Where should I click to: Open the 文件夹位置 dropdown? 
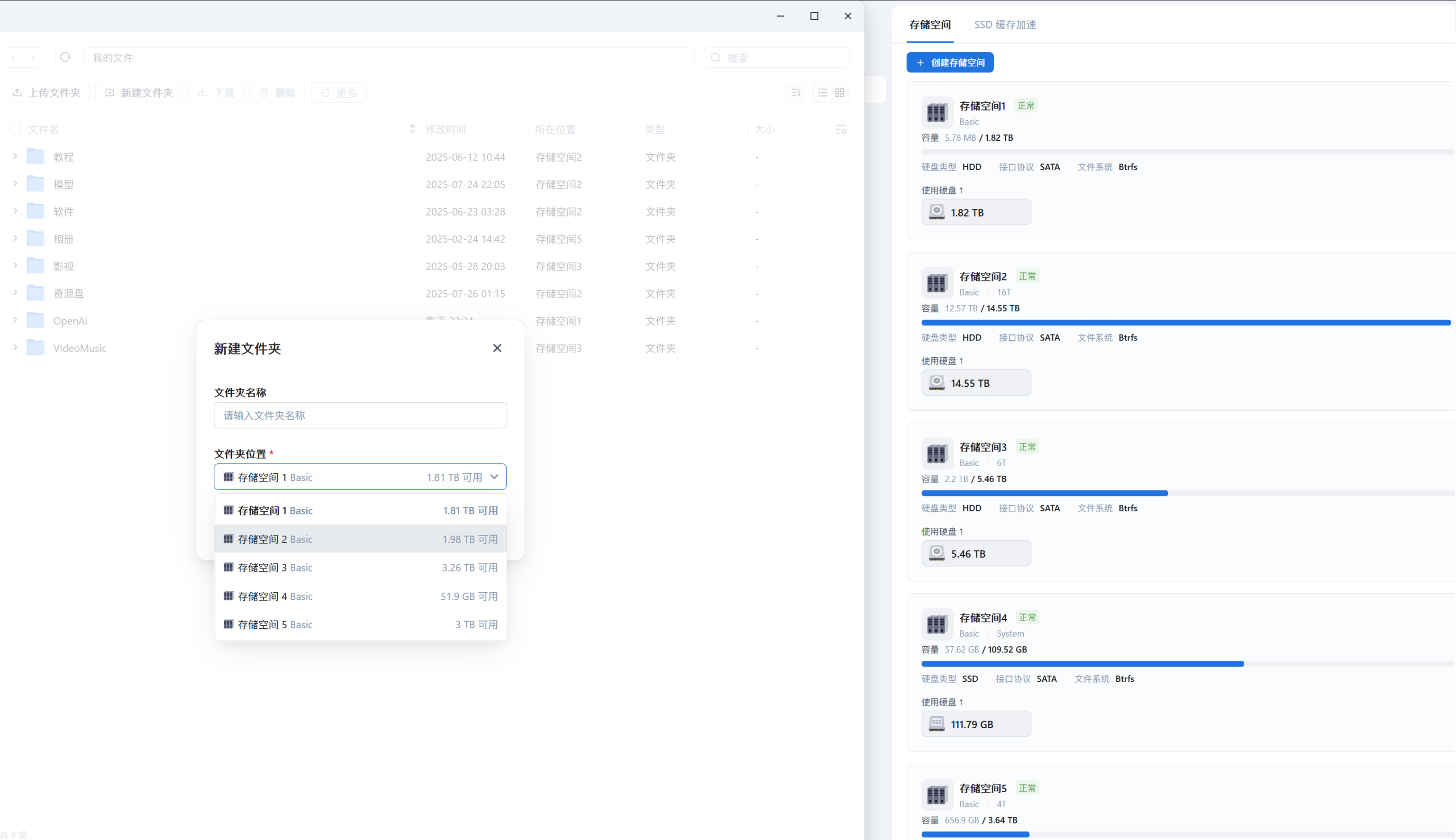point(360,477)
